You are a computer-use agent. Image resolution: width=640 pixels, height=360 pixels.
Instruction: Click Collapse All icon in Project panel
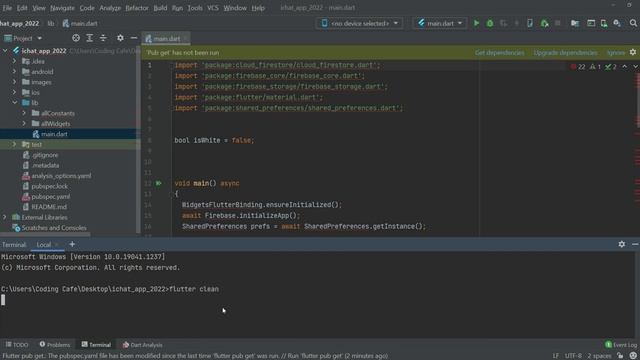103,38
